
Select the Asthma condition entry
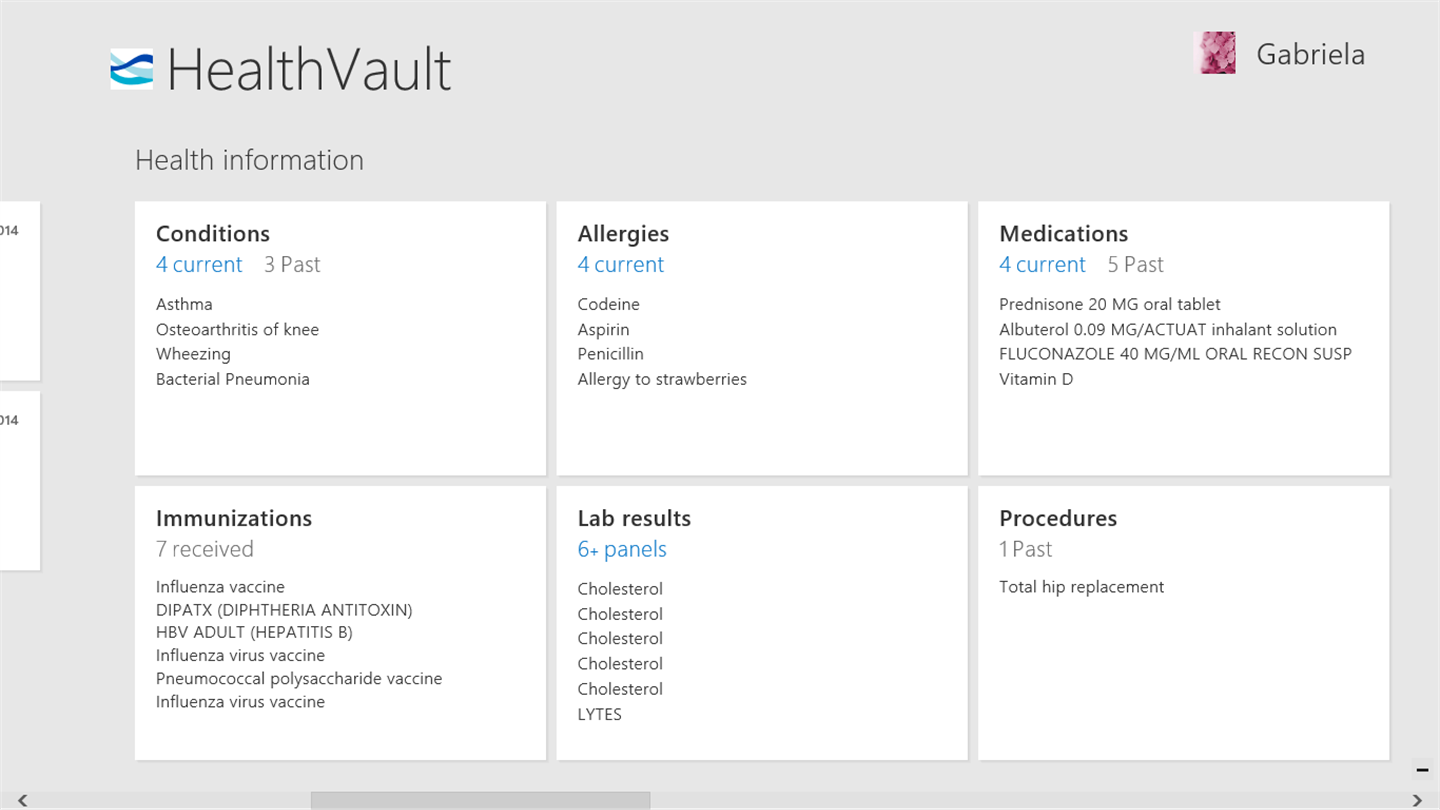click(184, 304)
